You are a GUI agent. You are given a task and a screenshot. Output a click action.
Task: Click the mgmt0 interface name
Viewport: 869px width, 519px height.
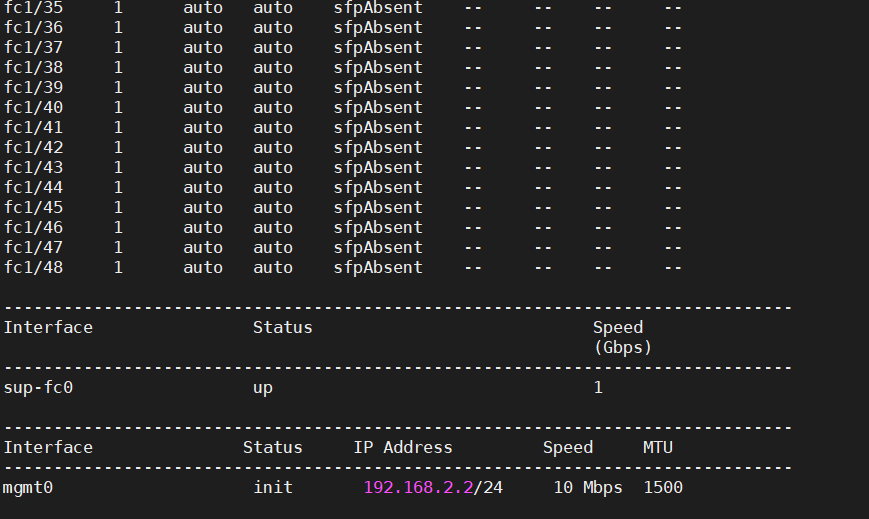click(x=29, y=487)
